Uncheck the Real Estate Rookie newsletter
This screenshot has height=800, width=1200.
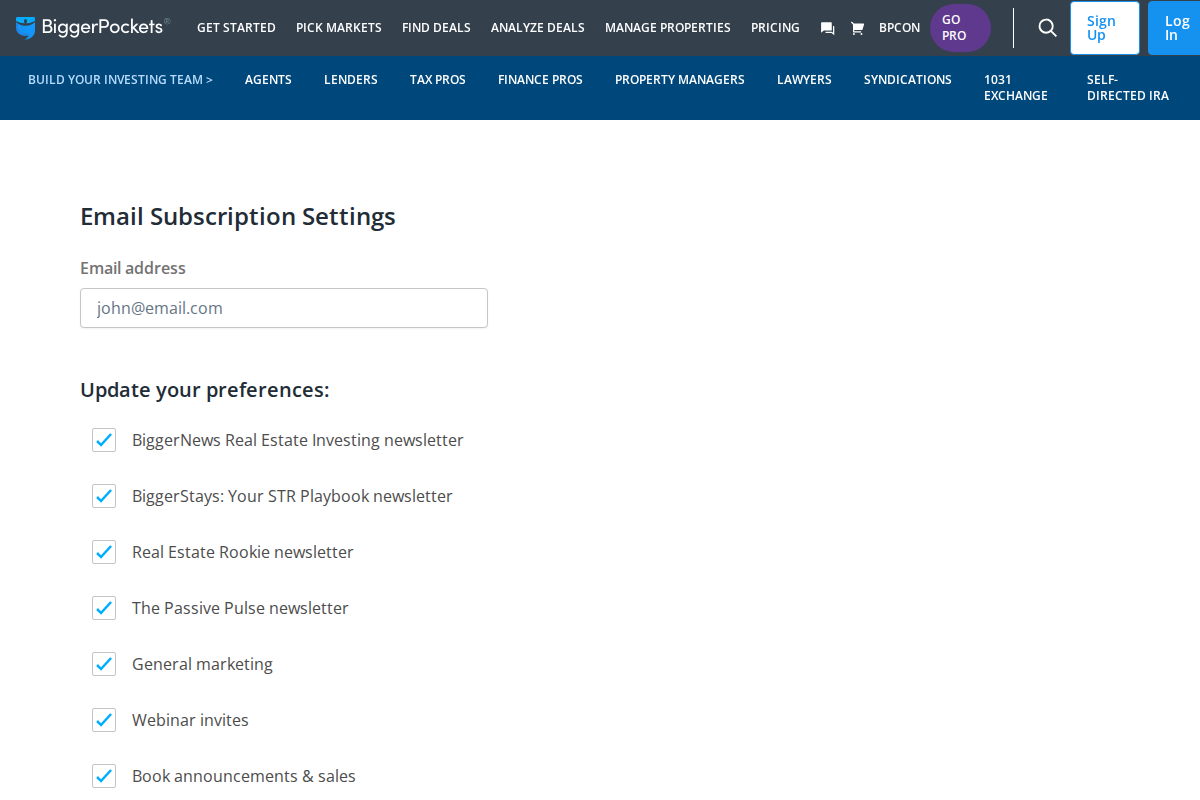pos(104,552)
